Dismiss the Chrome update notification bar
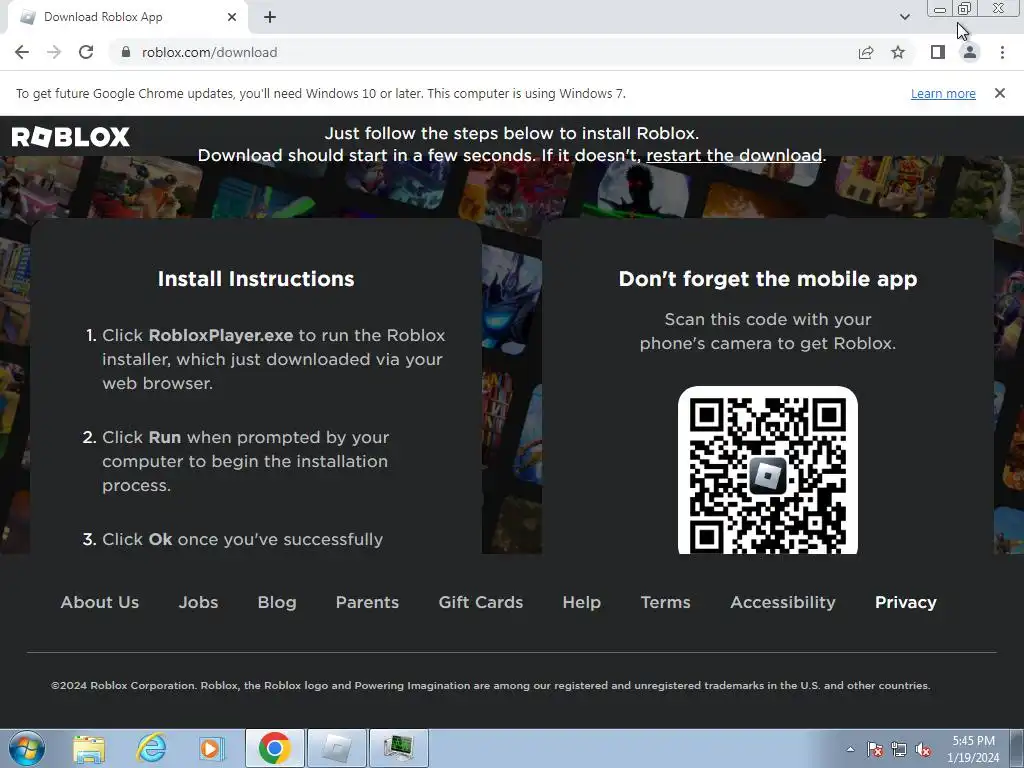Viewport: 1024px width, 768px height. click(999, 93)
